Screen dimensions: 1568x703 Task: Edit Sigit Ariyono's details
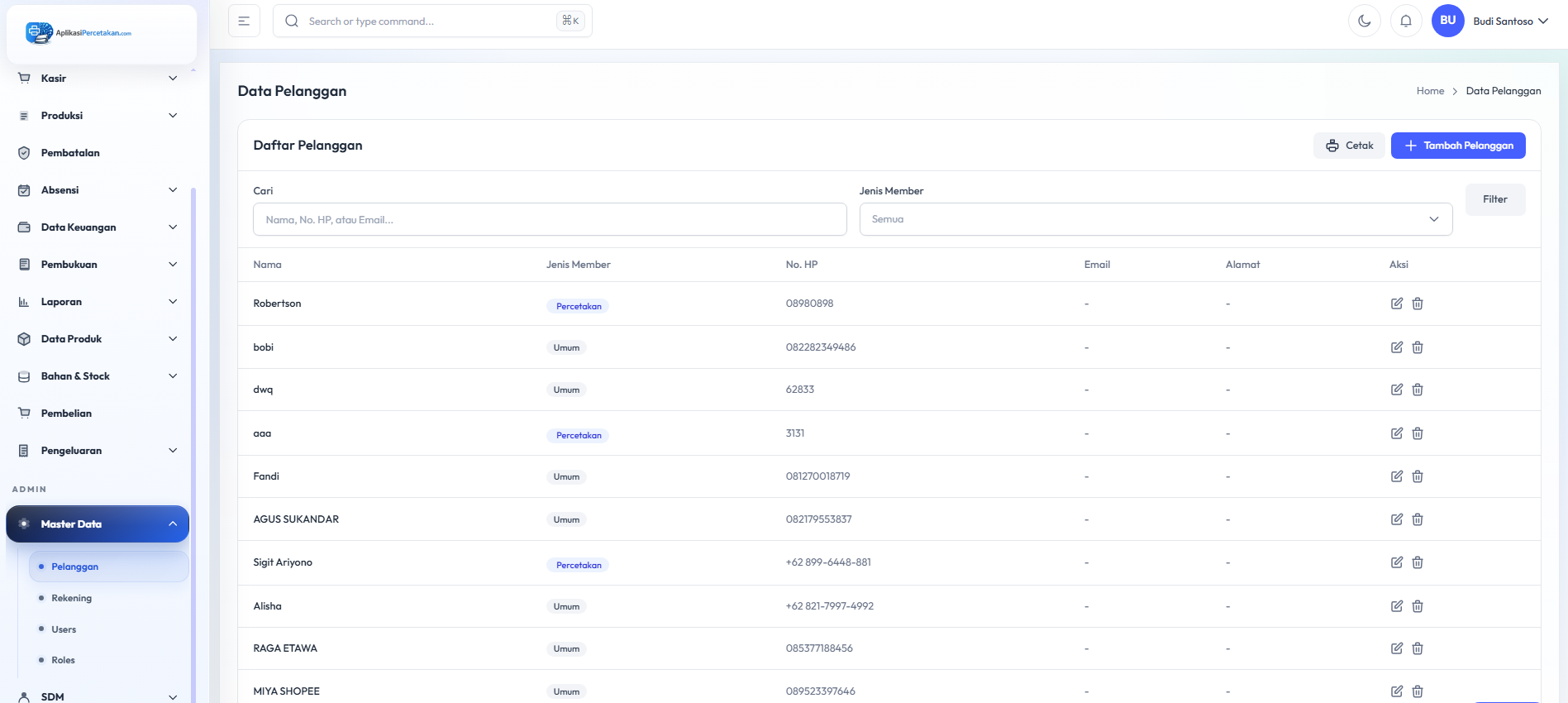pyautogui.click(x=1397, y=562)
